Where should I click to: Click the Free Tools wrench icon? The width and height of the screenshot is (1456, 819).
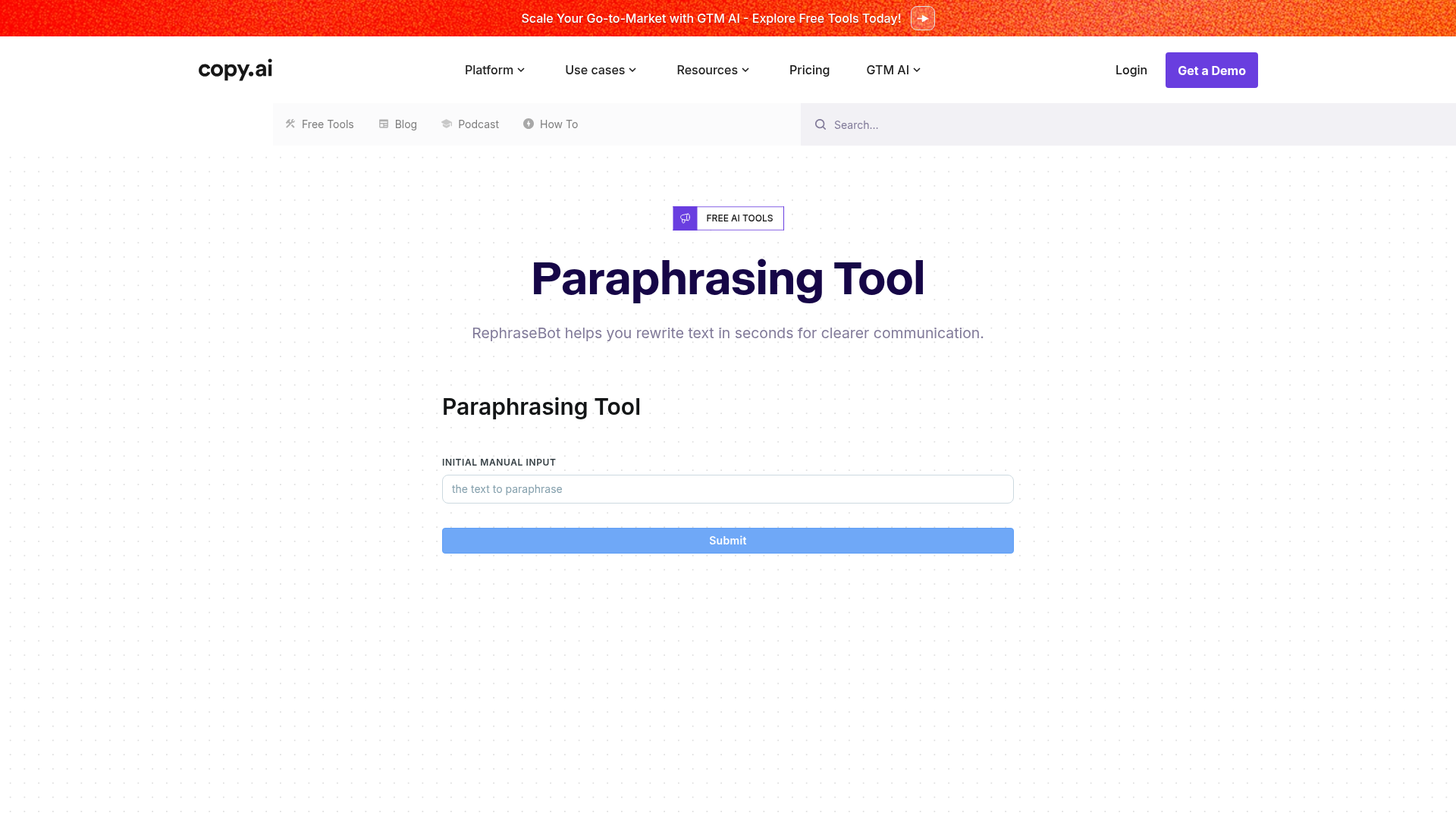click(290, 124)
